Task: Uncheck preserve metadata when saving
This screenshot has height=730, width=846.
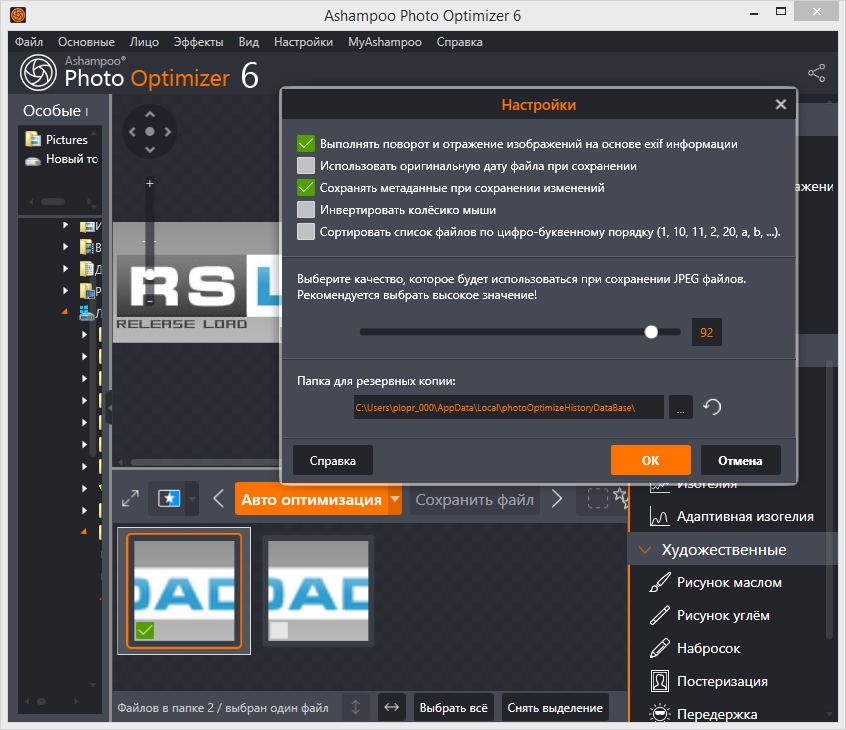Action: click(306, 188)
